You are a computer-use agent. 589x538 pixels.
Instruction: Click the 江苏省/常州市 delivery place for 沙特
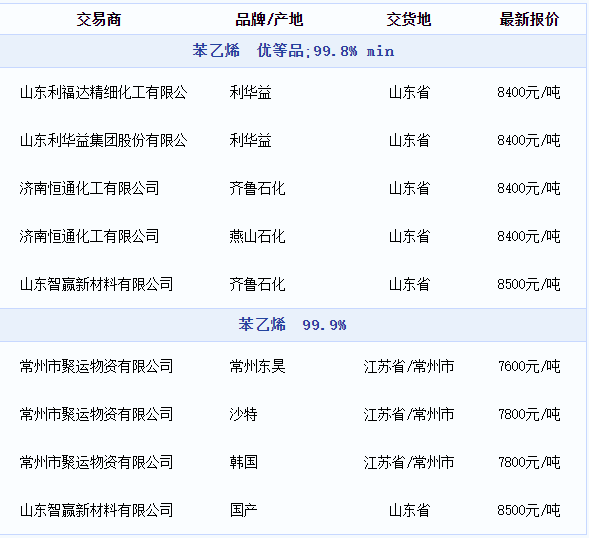tap(409, 414)
